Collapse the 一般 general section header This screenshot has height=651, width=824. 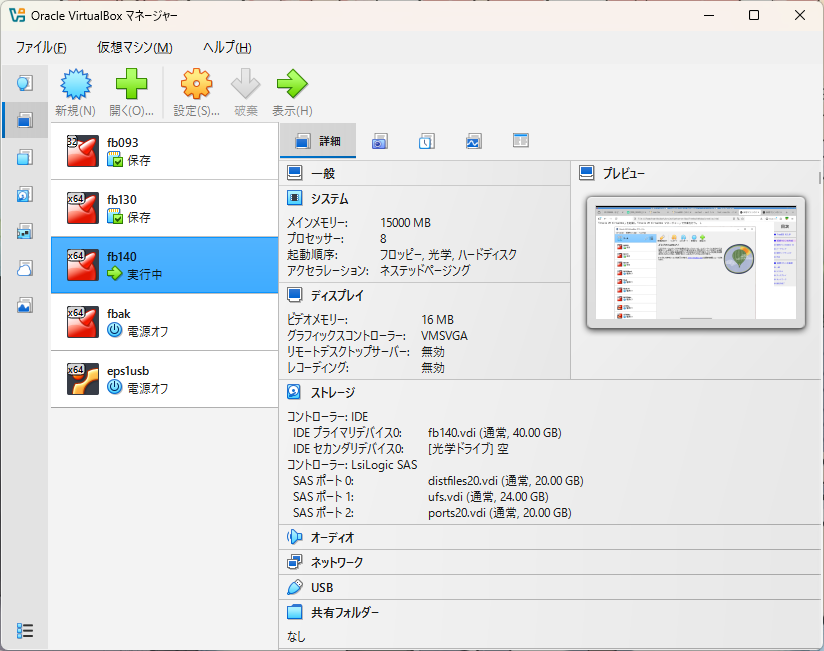tap(425, 173)
